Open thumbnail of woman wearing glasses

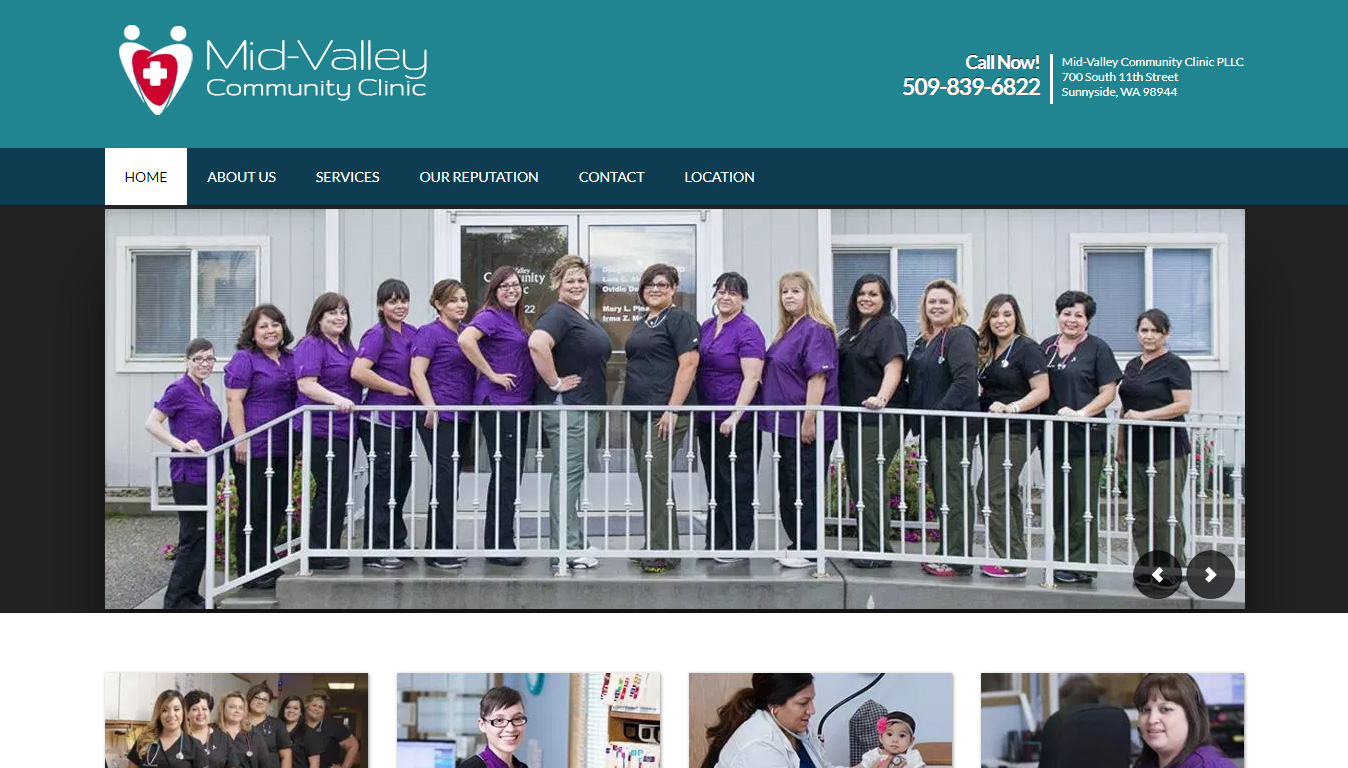[529, 721]
